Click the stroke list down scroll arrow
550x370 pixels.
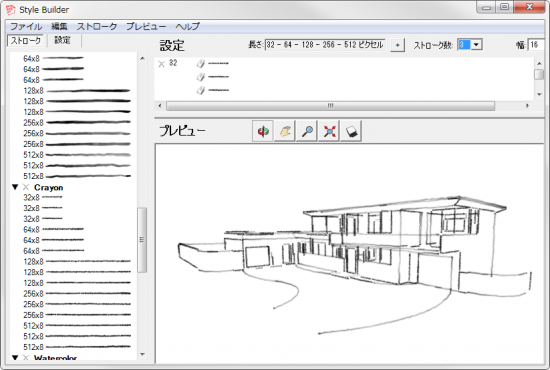point(142,354)
